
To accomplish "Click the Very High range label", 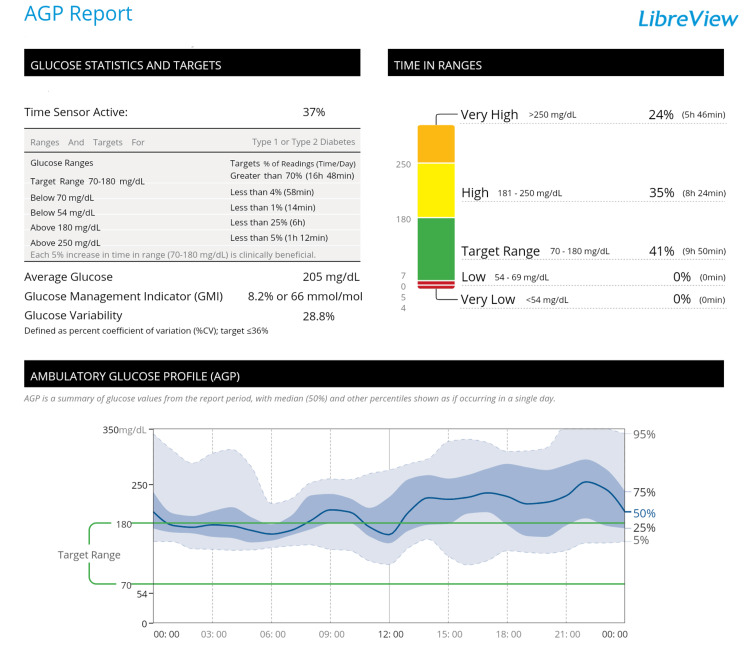I will [x=489, y=115].
